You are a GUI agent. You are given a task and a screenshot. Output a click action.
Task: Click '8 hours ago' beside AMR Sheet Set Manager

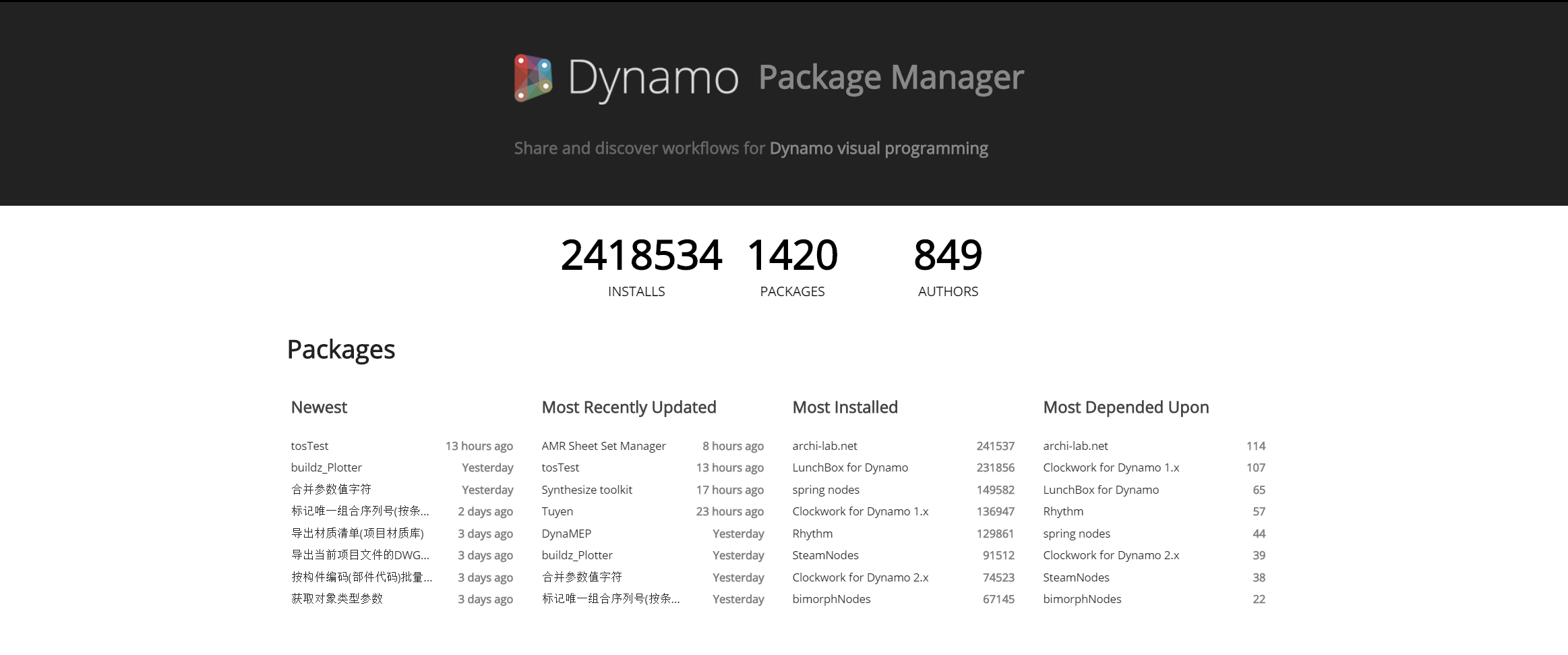coord(733,446)
